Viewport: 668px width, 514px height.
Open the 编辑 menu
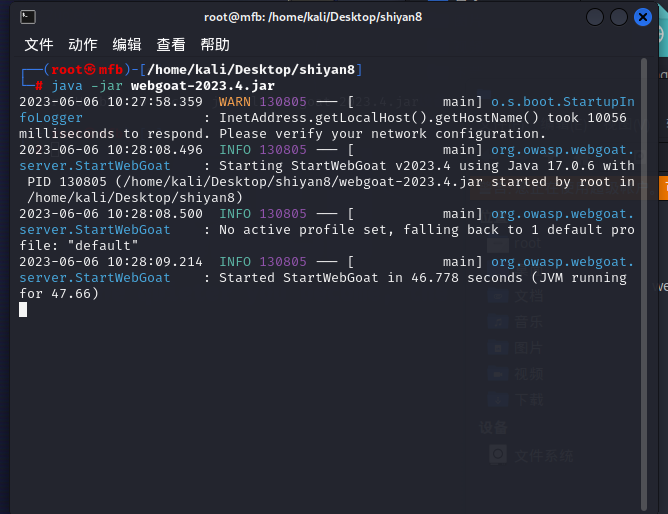(x=127, y=45)
